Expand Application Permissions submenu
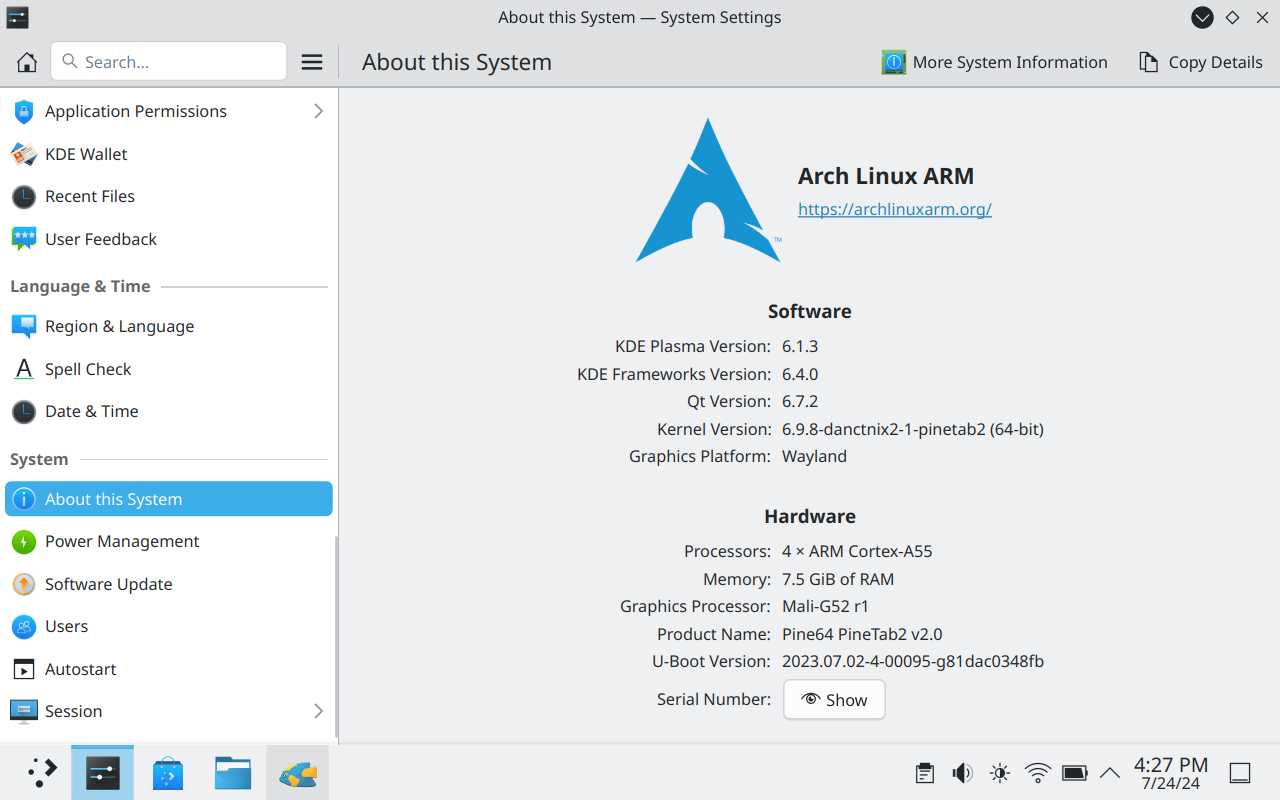This screenshot has width=1280, height=800. 318,111
